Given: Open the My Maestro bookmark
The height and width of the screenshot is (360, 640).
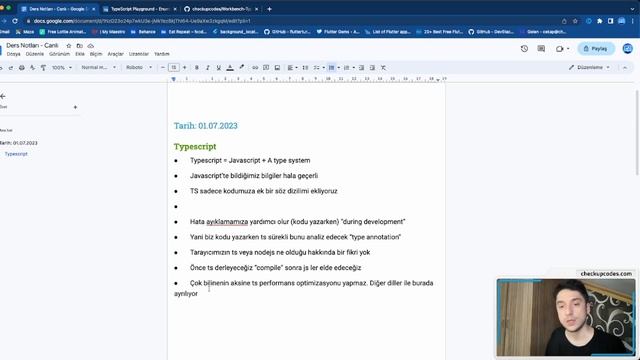Looking at the screenshot, I should click(109, 32).
